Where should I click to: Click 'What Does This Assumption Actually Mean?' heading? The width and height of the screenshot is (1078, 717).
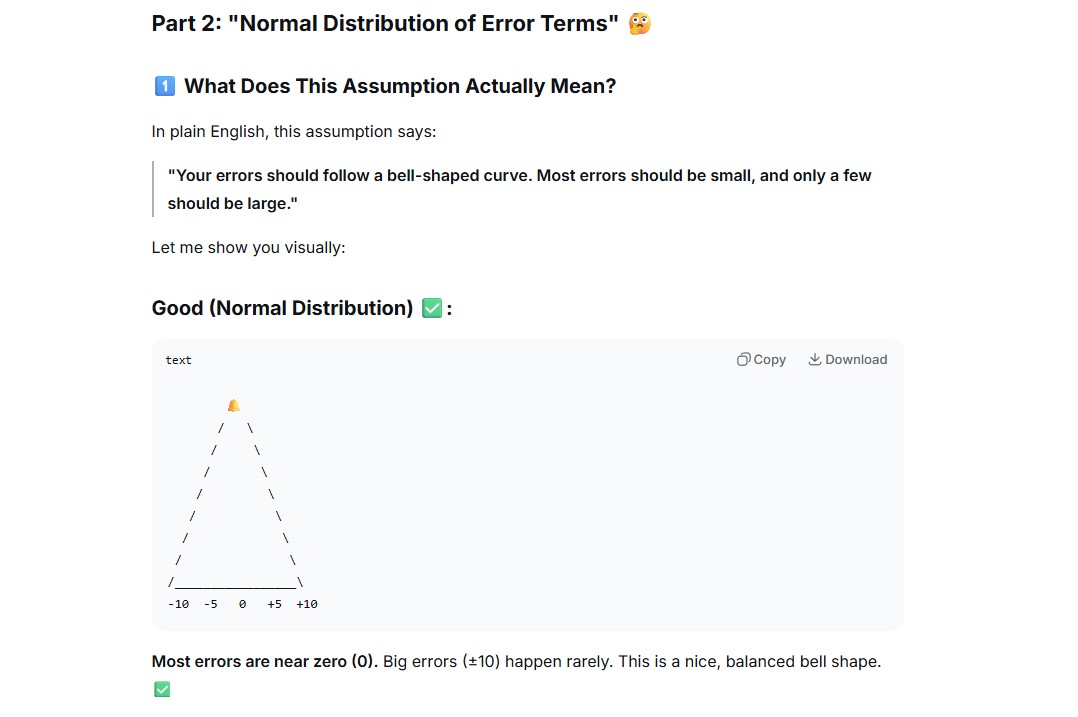point(400,86)
